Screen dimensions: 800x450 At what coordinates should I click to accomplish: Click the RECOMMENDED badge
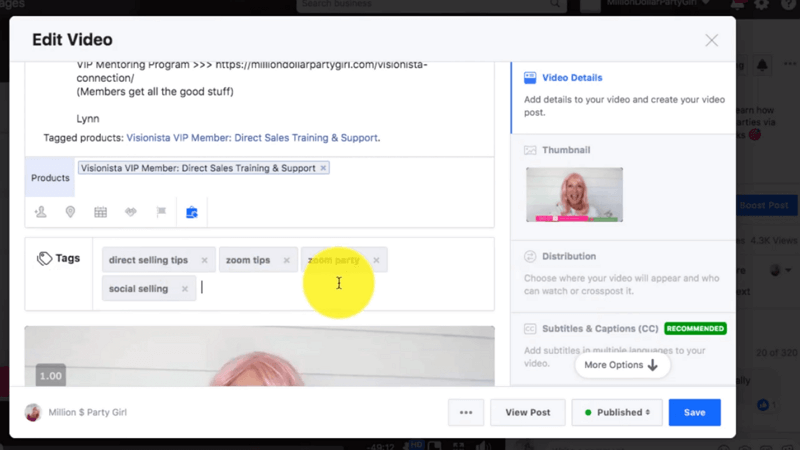(x=695, y=329)
